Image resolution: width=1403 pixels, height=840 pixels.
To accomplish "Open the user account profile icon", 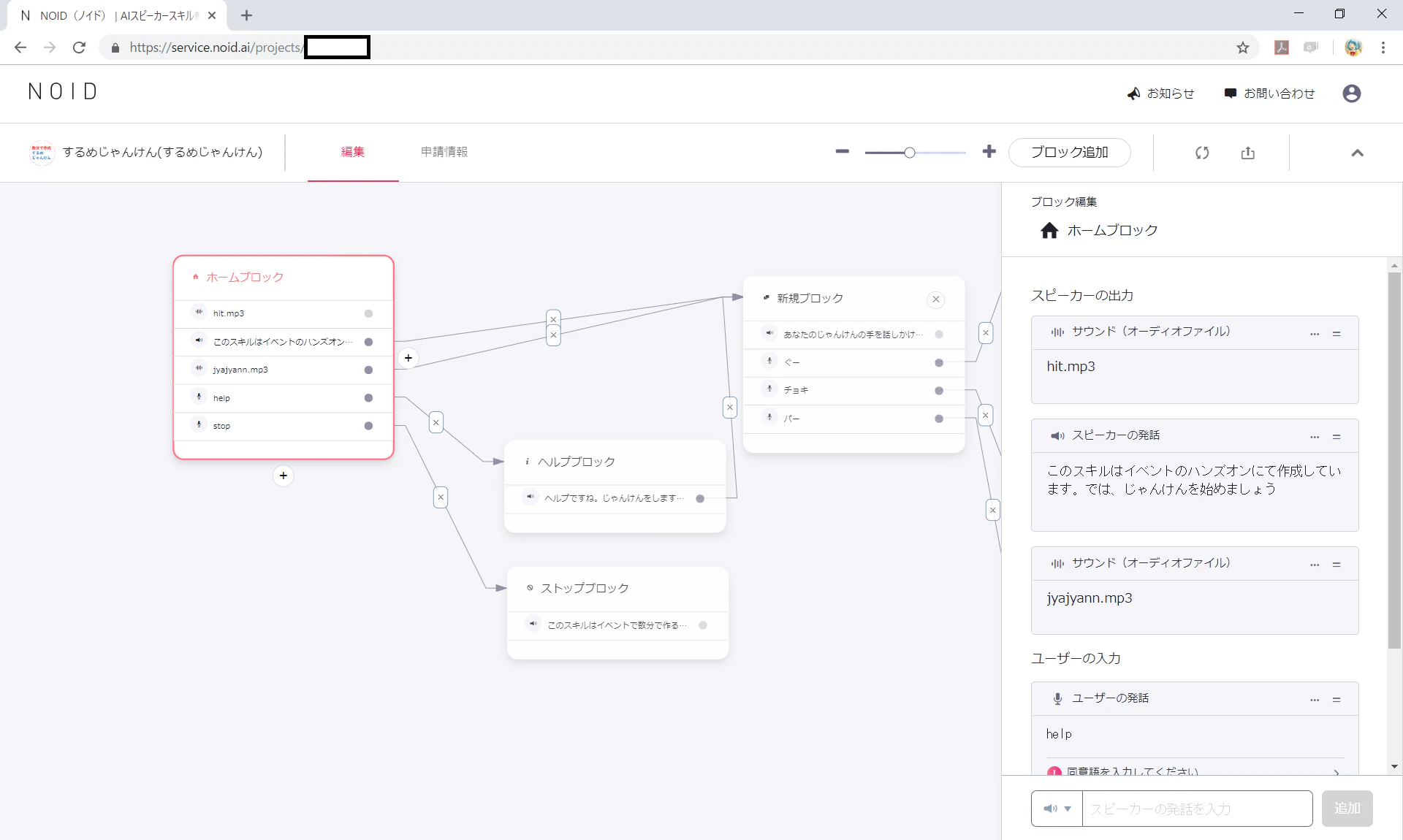I will coord(1352,93).
